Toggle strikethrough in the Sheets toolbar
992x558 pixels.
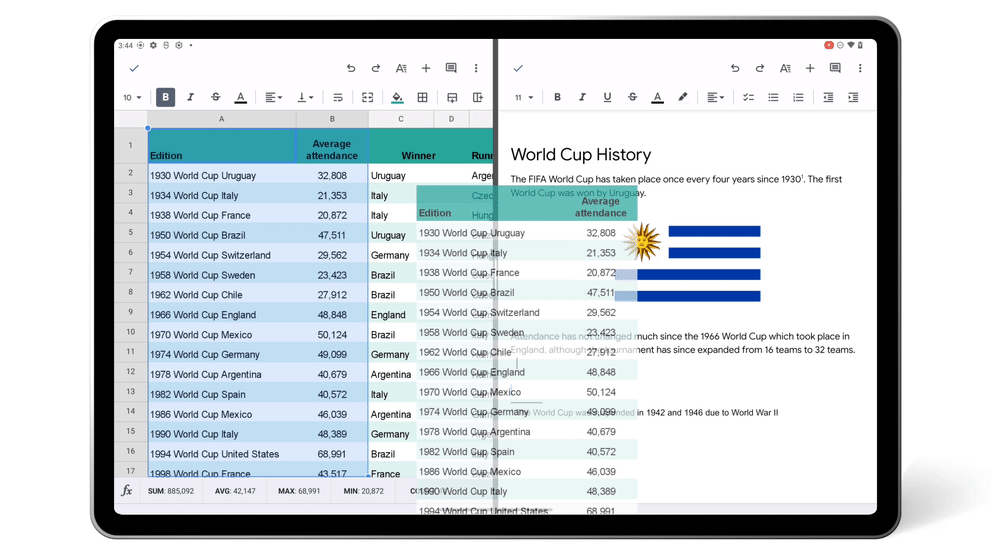point(216,97)
